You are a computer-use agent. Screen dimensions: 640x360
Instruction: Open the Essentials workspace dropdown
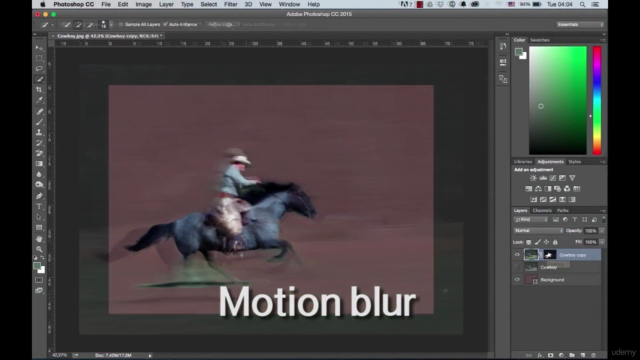click(x=580, y=24)
